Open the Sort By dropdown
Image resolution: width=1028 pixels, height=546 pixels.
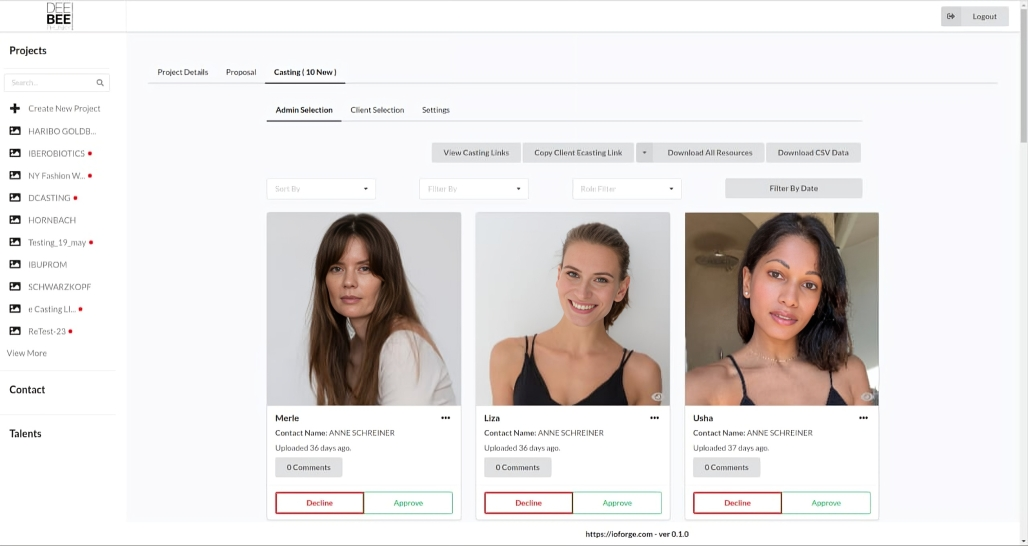click(321, 189)
